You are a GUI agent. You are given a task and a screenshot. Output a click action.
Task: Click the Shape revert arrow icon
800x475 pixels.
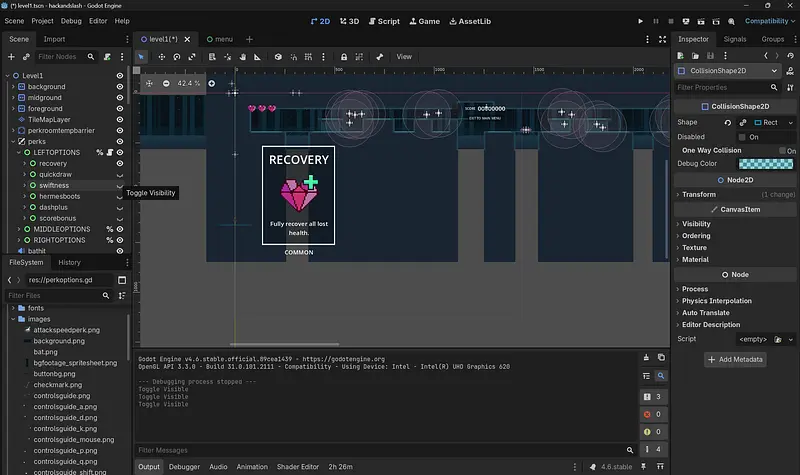pyautogui.click(x=728, y=122)
